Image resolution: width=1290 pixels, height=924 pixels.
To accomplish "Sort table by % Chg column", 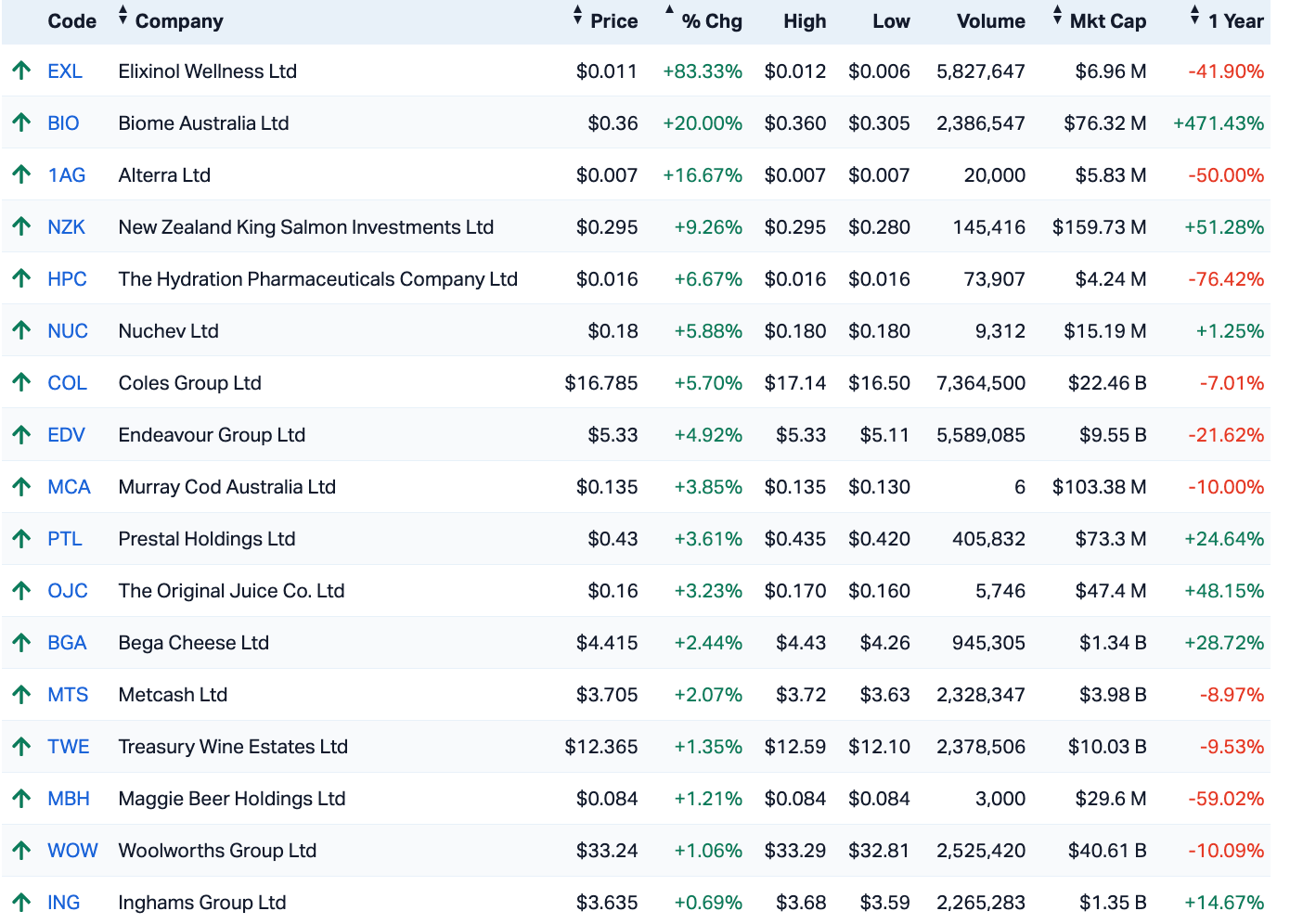I will 711,21.
